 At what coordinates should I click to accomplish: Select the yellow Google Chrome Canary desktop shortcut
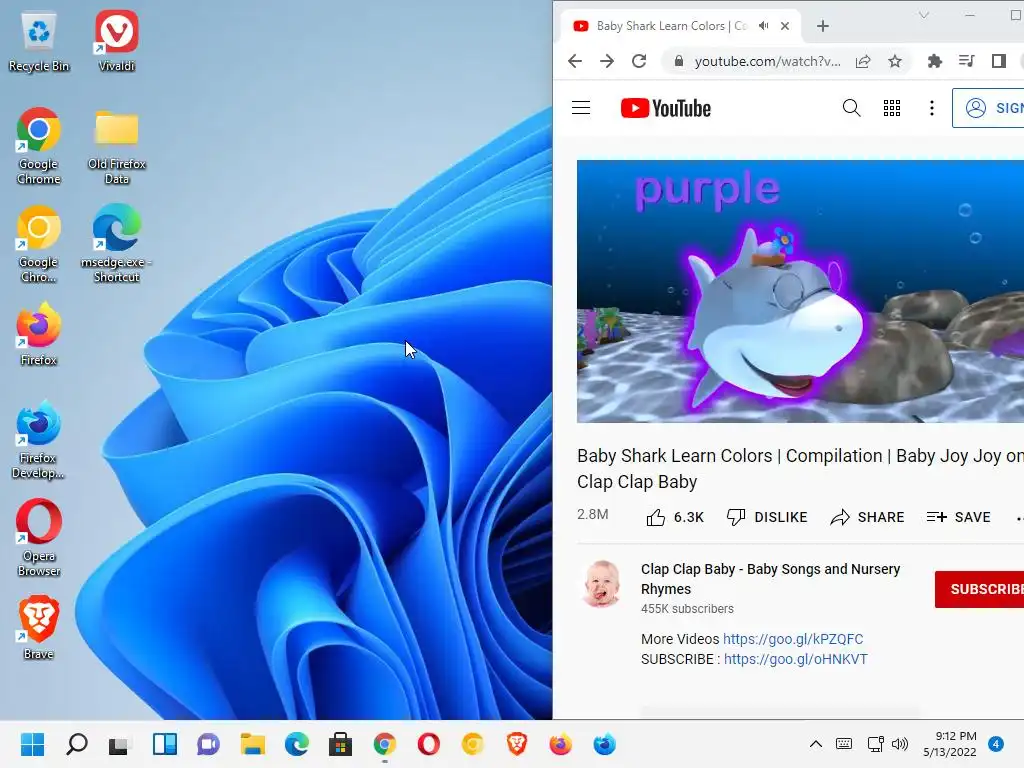[39, 245]
